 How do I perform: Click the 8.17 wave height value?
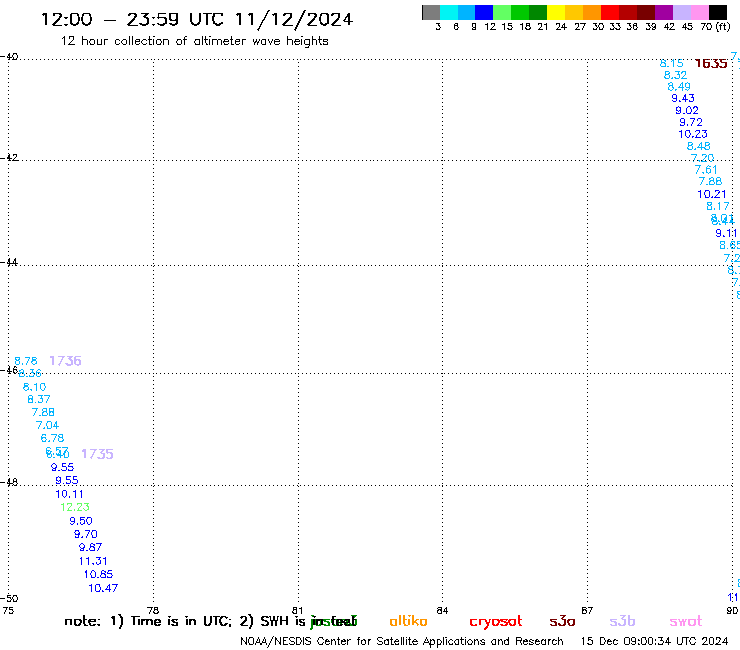pos(718,206)
